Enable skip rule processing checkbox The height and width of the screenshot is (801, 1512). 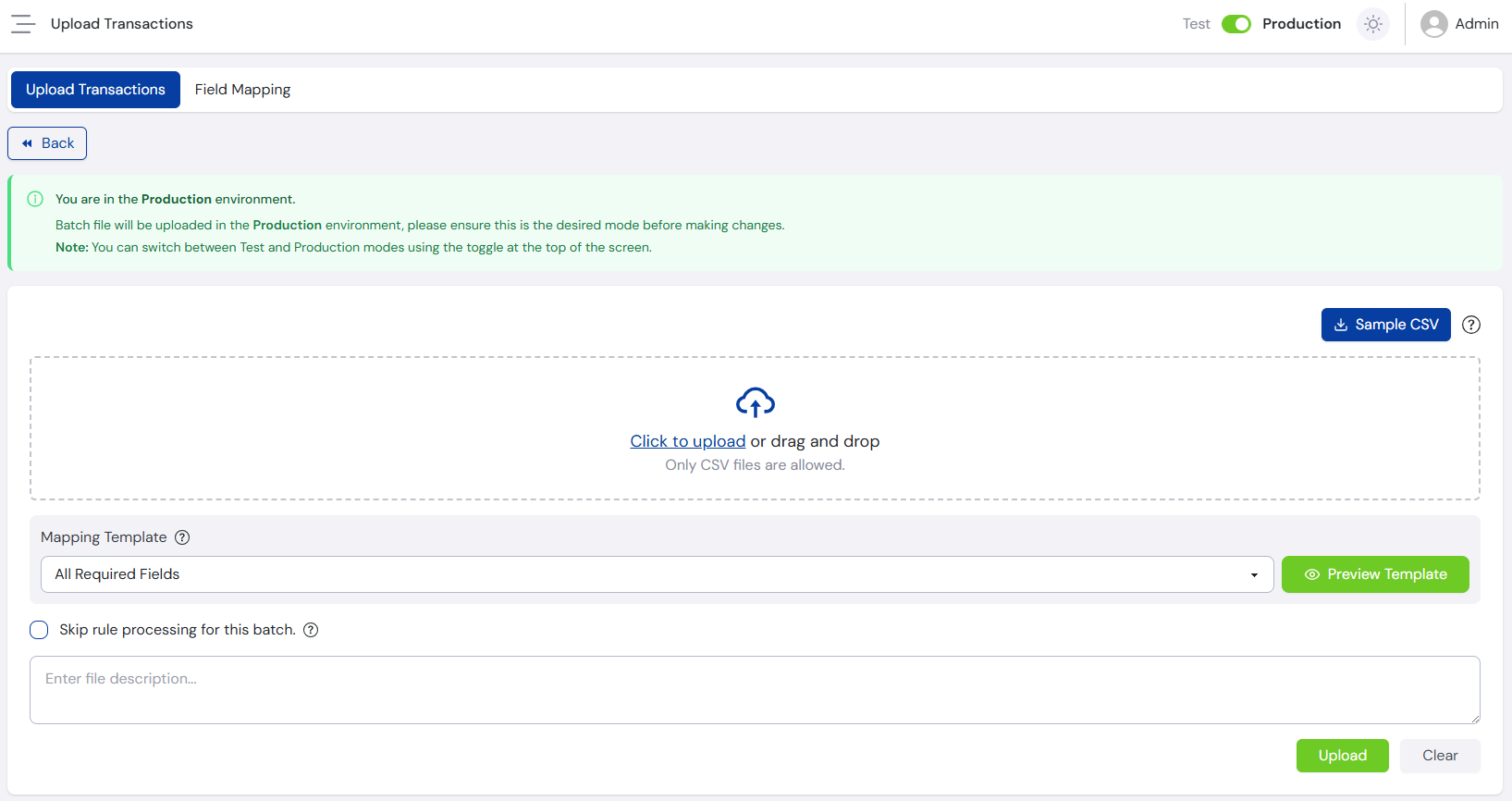[39, 630]
